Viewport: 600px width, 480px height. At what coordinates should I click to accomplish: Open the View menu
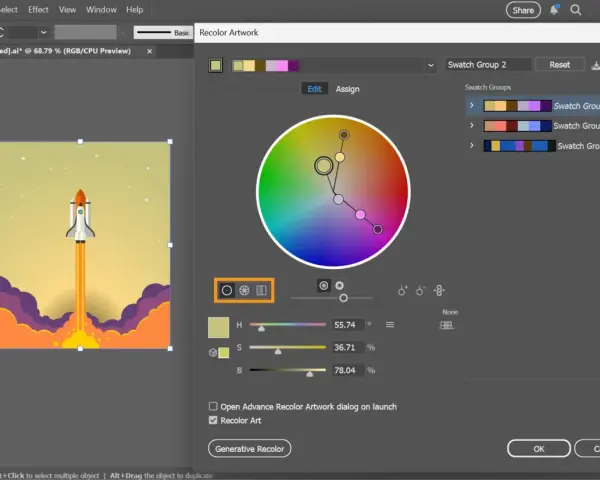point(67,10)
